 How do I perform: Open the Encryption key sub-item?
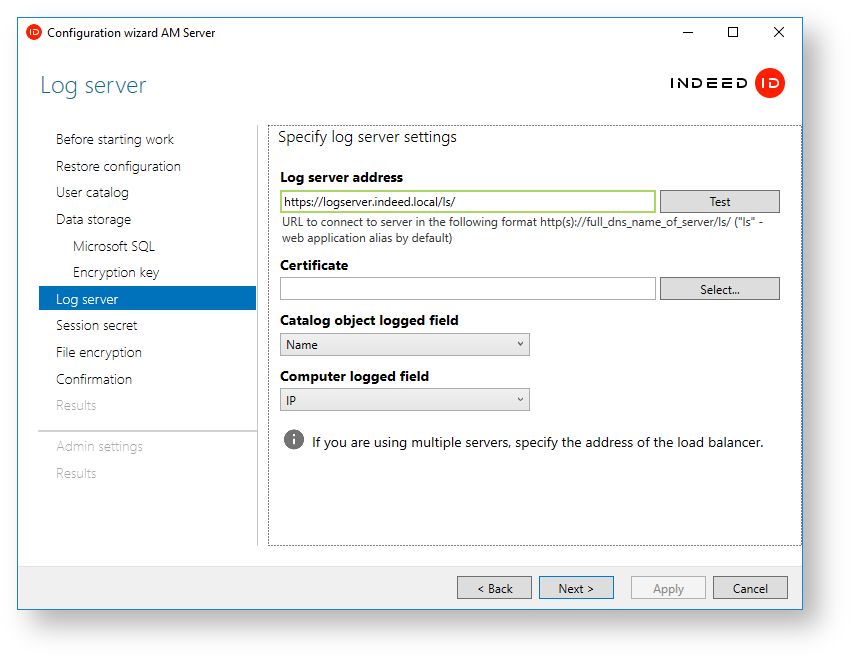pos(116,273)
